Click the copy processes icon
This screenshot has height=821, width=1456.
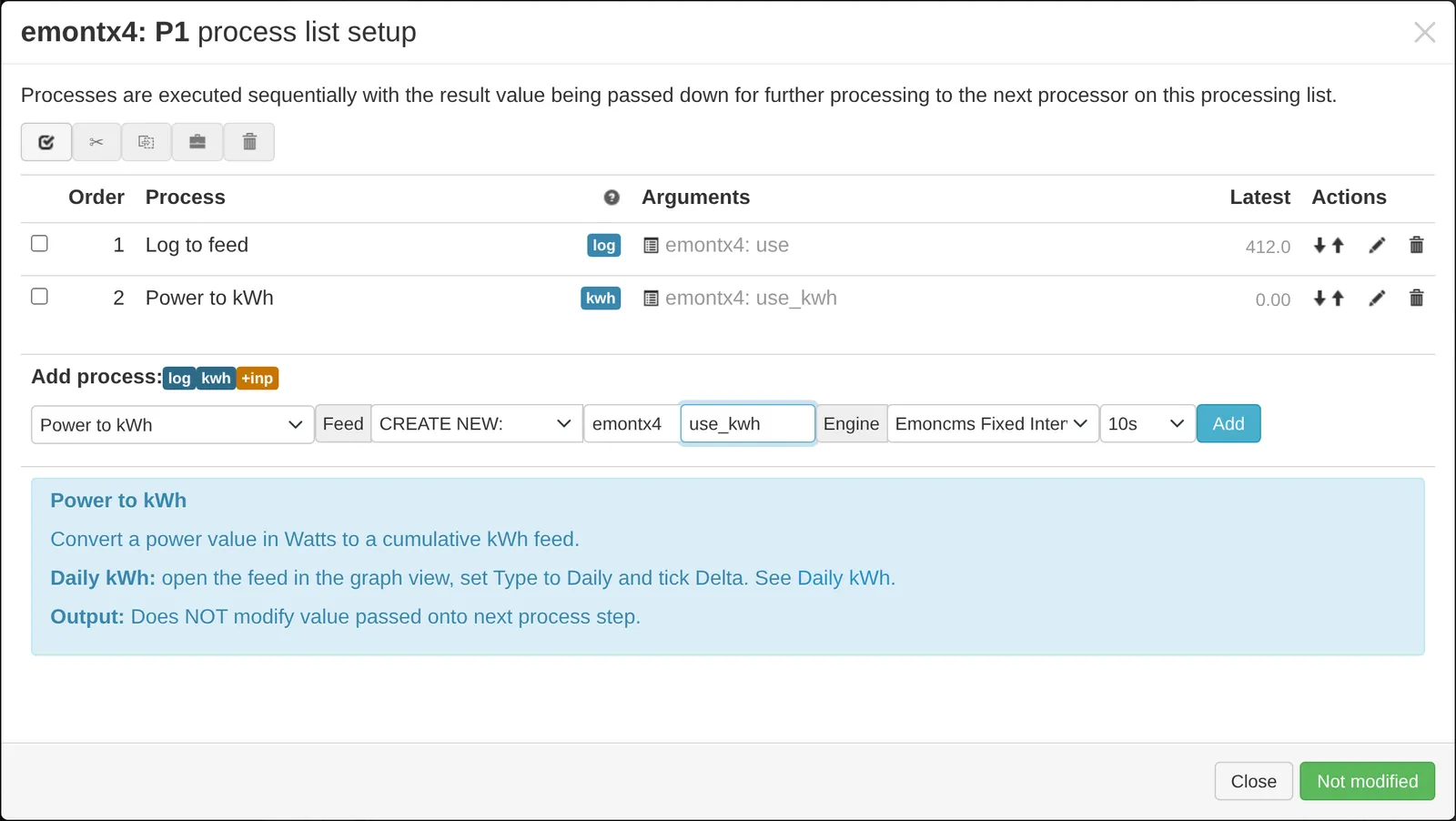[x=147, y=142]
